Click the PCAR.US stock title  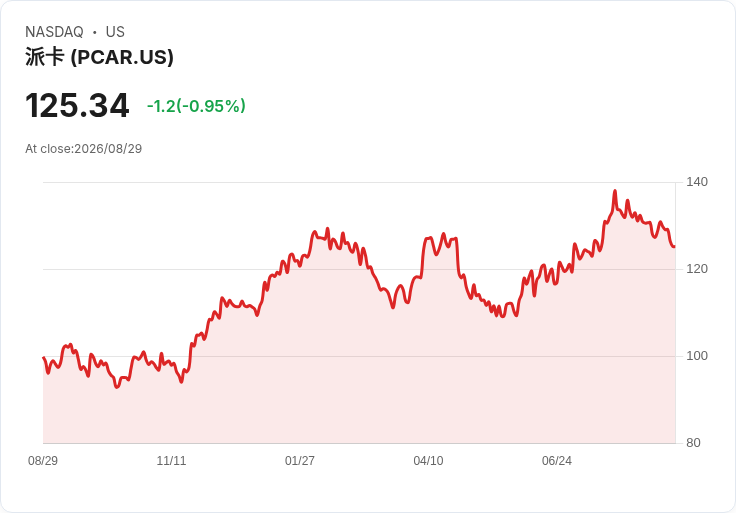(x=99, y=57)
